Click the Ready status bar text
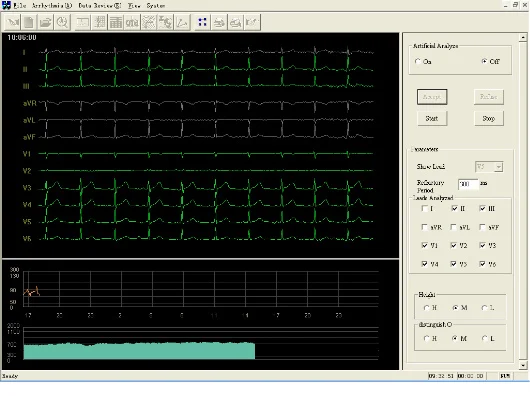 (10, 376)
